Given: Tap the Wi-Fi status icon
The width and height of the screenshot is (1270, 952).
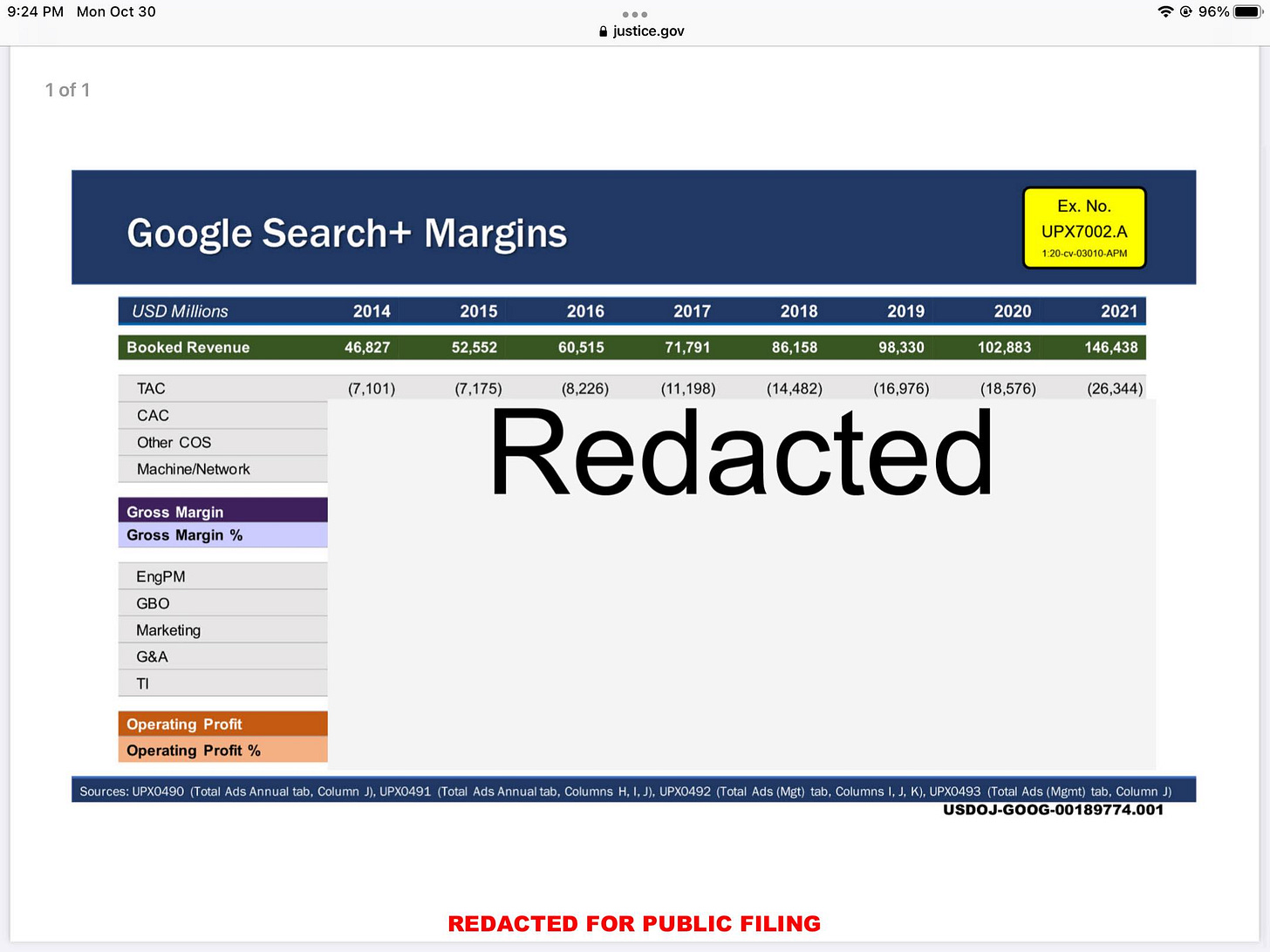Looking at the screenshot, I should (x=1165, y=11).
